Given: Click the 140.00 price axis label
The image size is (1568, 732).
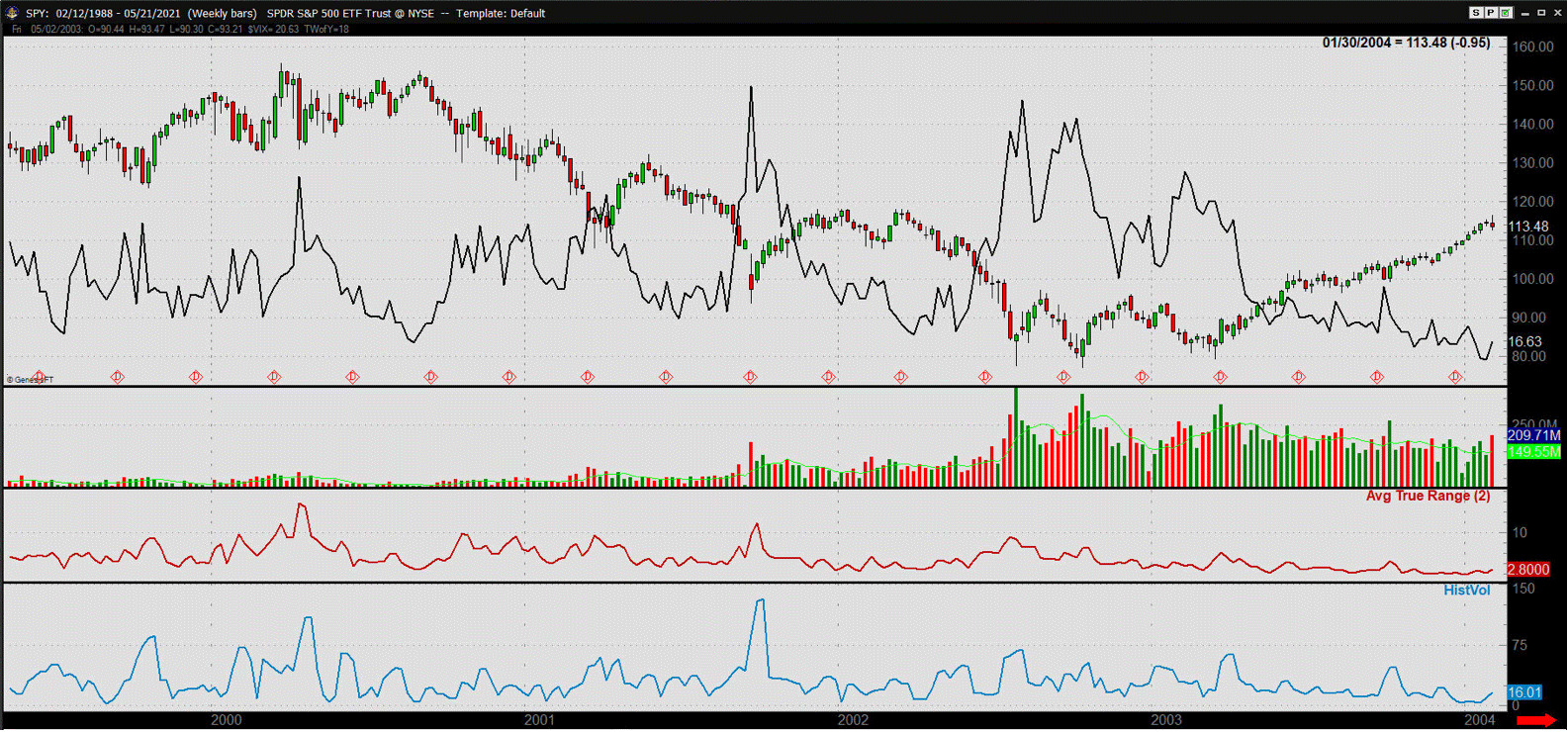Looking at the screenshot, I should [x=1532, y=124].
